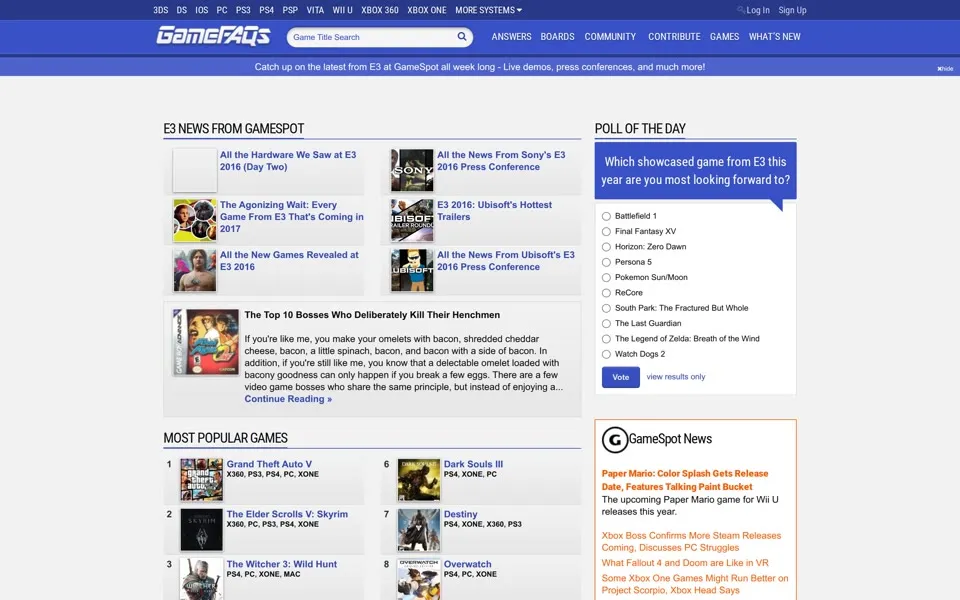960x600 pixels.
Task: Go to the PS4 platform page
Action: point(266,10)
